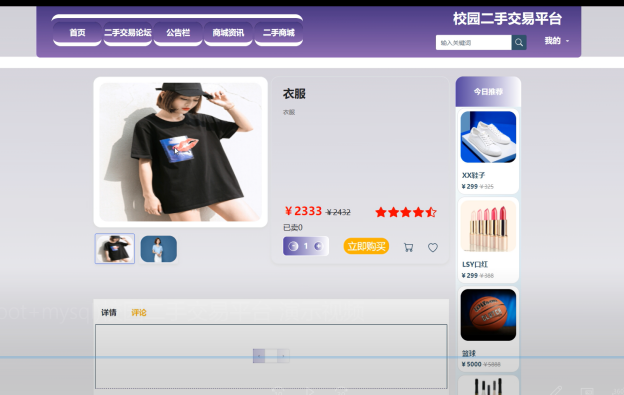Click the 篮球 product name
This screenshot has height=395, width=624.
pyautogui.click(x=469, y=353)
